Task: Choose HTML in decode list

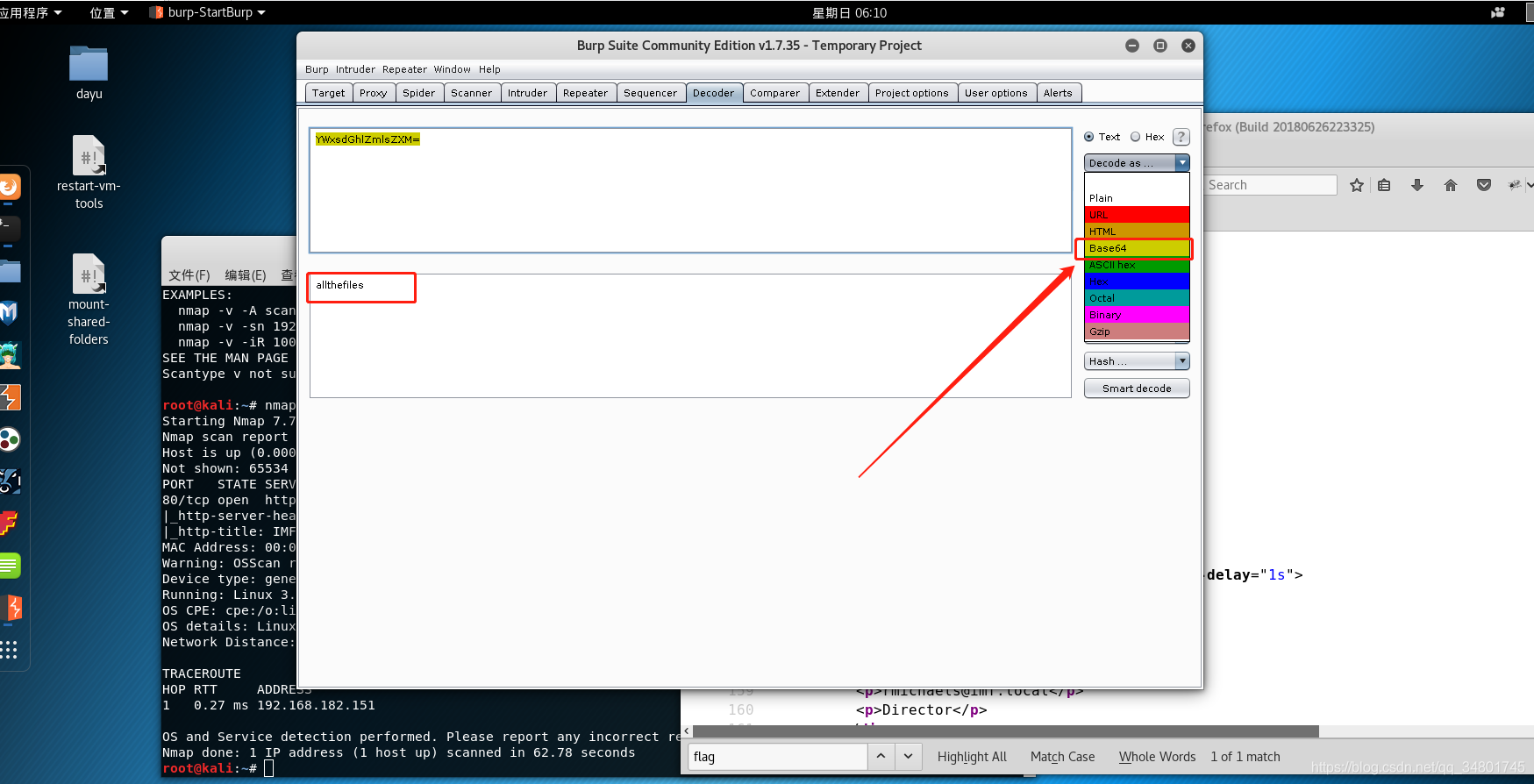Action: click(1137, 232)
